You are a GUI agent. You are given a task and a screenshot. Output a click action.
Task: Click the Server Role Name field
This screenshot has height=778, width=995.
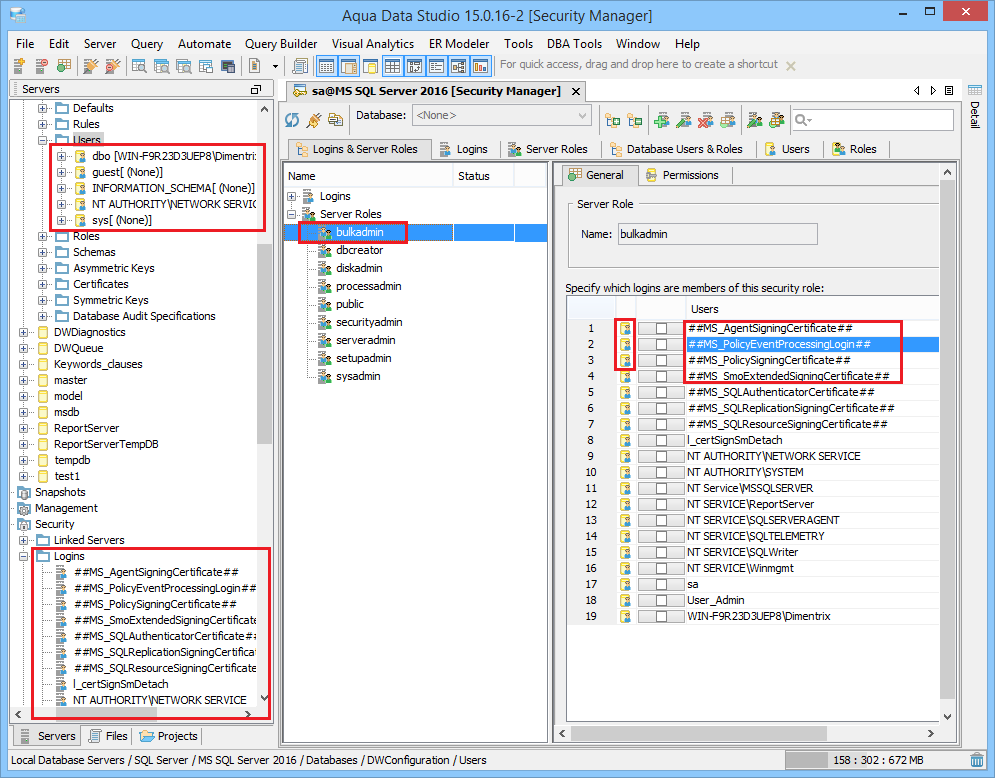point(718,234)
